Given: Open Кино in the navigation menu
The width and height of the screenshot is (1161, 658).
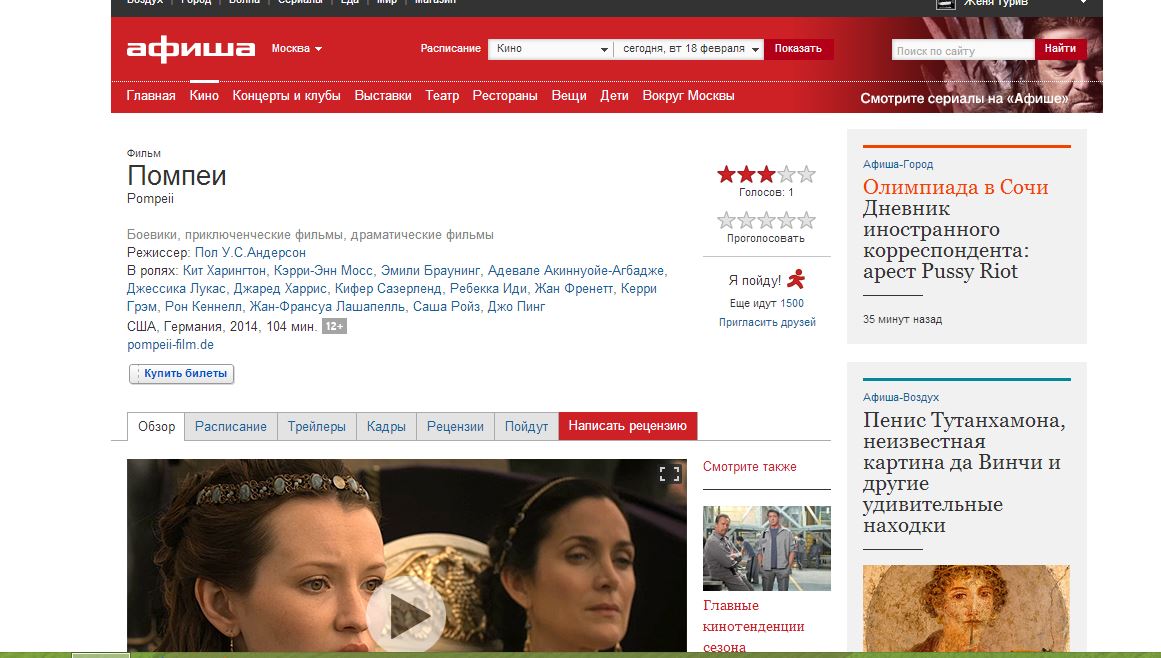Looking at the screenshot, I should pyautogui.click(x=204, y=95).
